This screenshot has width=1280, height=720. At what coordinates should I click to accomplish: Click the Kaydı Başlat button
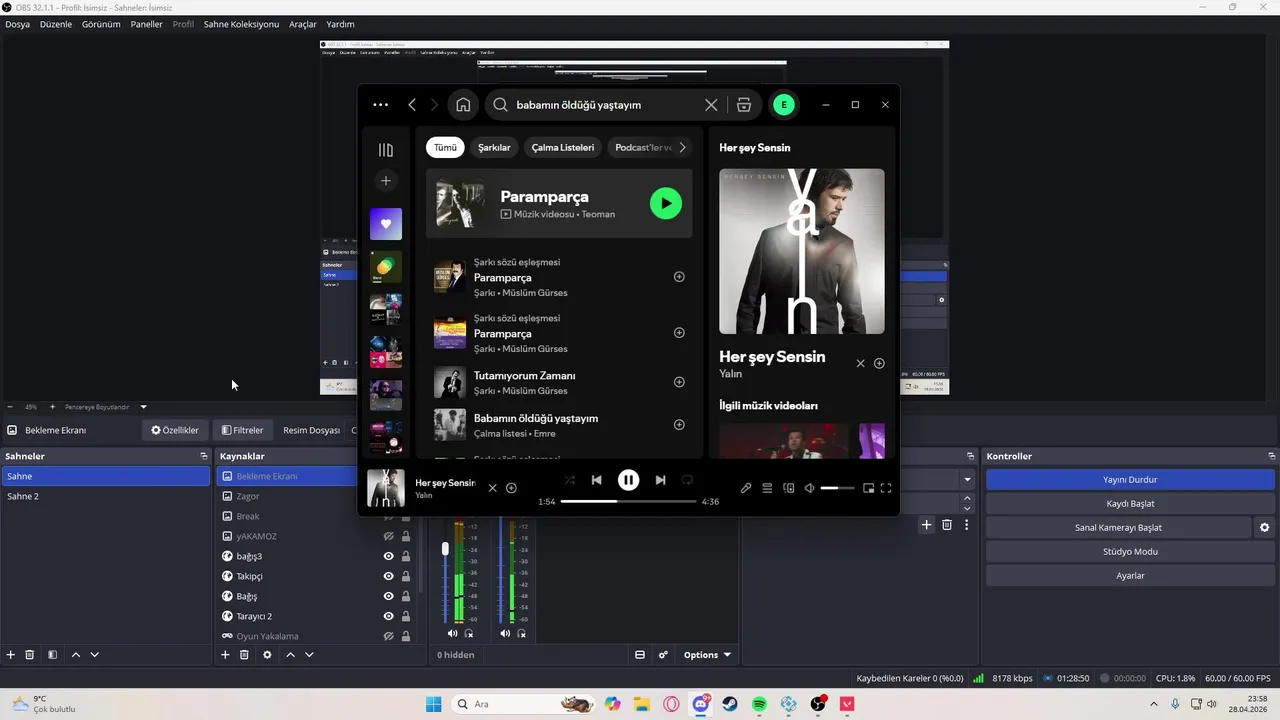pos(1130,503)
